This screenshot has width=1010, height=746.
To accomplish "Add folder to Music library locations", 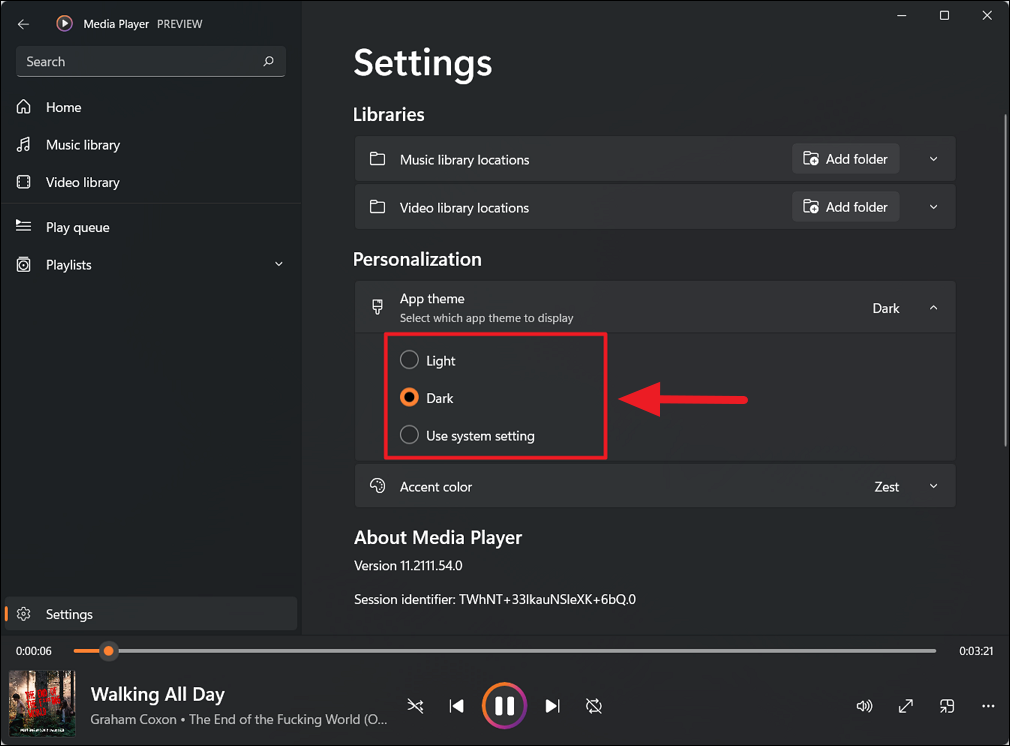I will [845, 158].
